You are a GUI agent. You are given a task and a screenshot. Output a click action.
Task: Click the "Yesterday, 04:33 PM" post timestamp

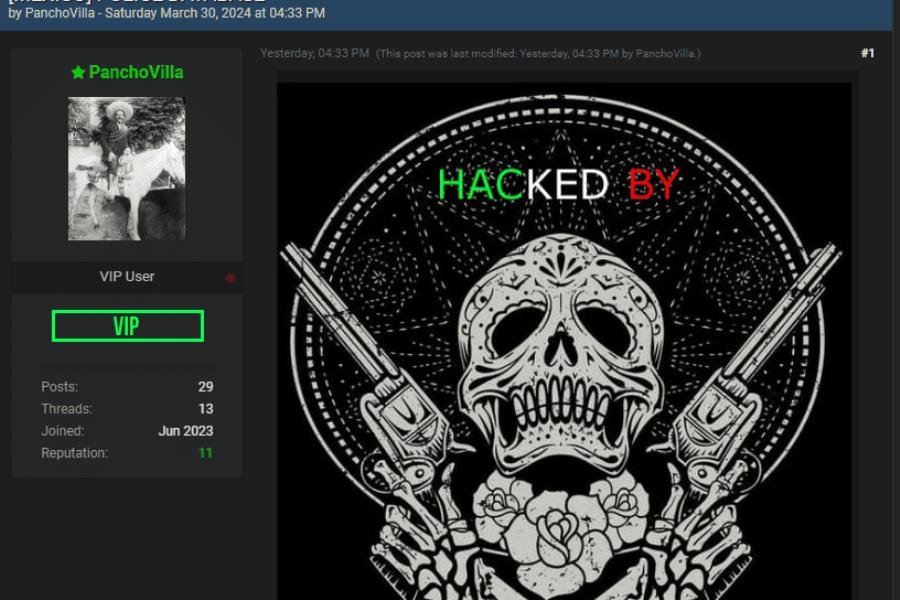pos(315,53)
